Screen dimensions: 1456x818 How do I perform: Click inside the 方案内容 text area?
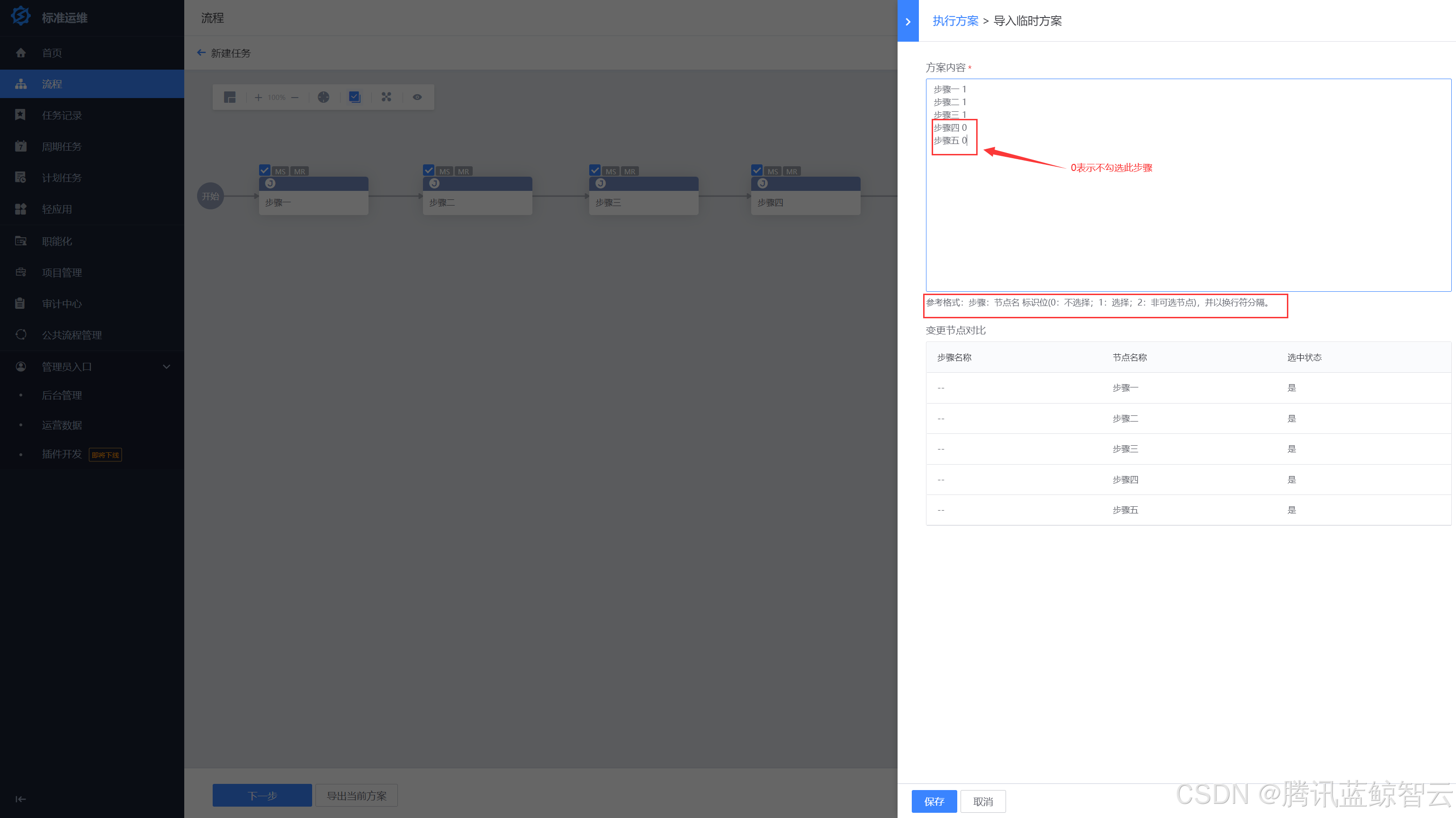(x=1187, y=226)
